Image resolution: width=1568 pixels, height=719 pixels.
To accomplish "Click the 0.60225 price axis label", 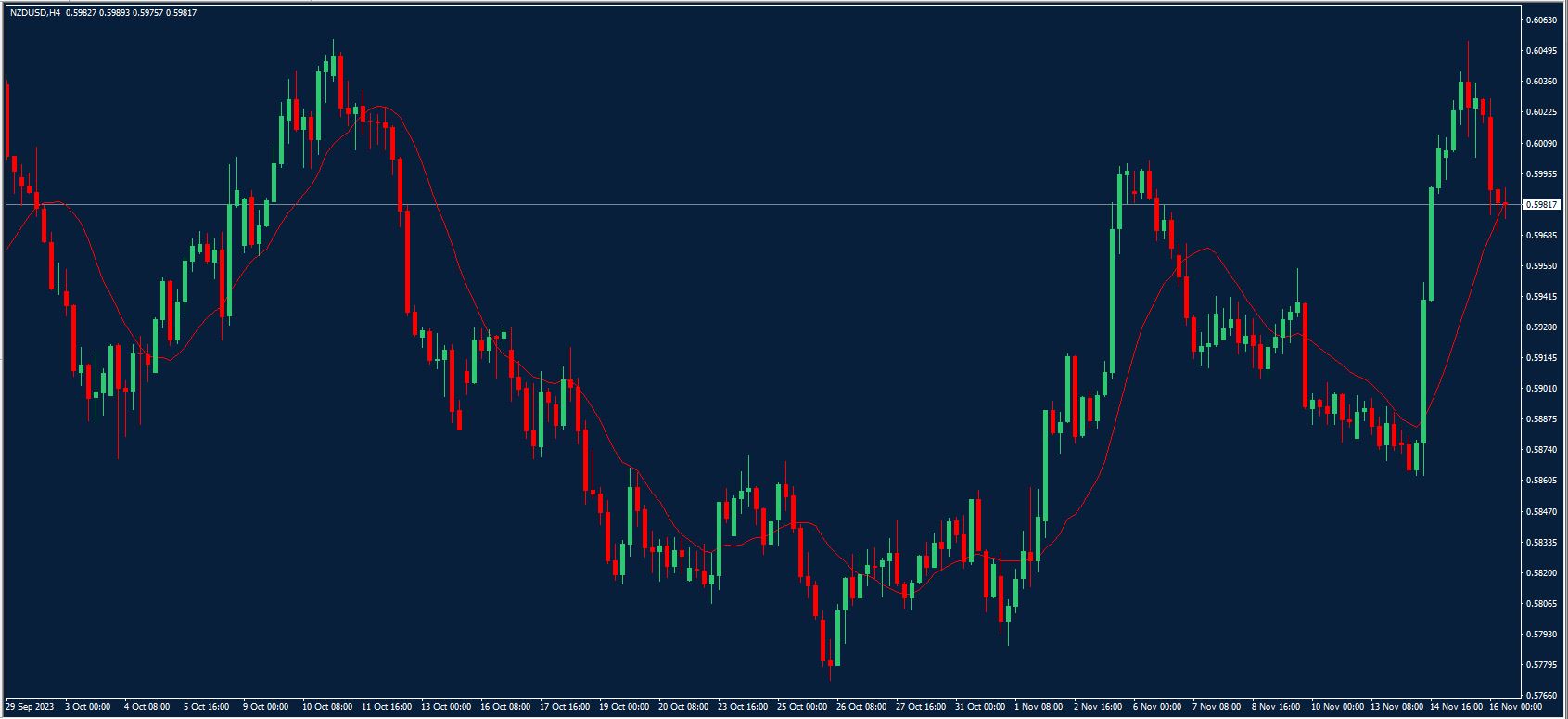I will pyautogui.click(x=1543, y=112).
